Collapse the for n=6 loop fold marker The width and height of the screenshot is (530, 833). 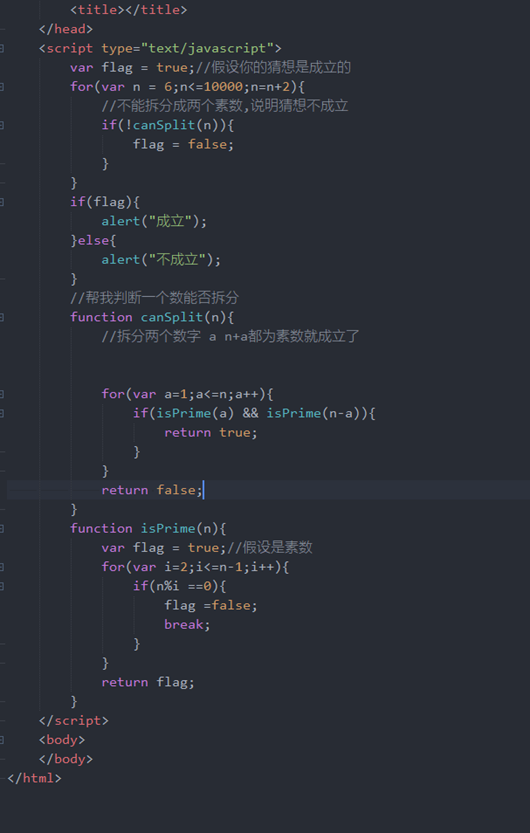2,87
